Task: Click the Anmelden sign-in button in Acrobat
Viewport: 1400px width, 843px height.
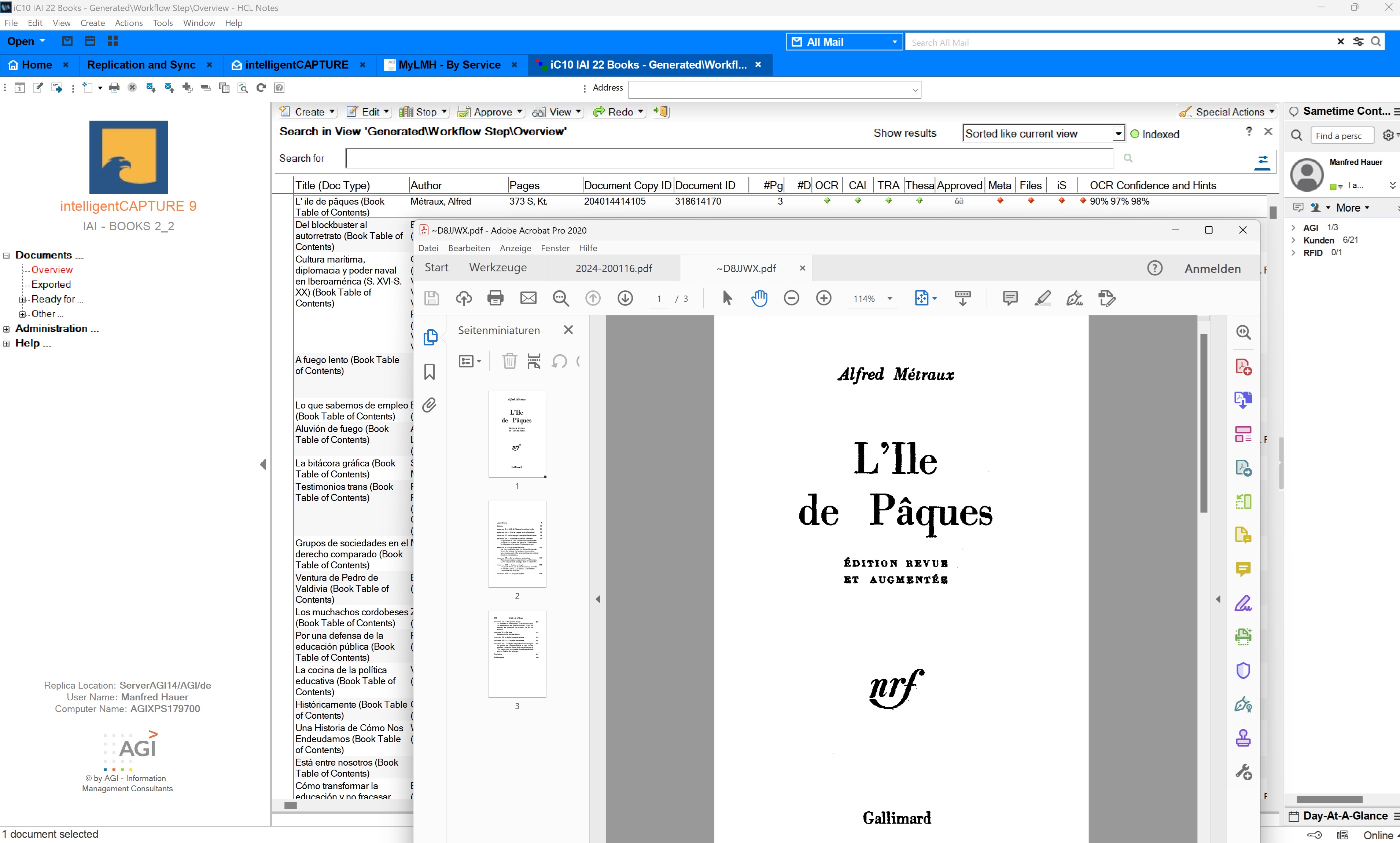Action: (1213, 269)
